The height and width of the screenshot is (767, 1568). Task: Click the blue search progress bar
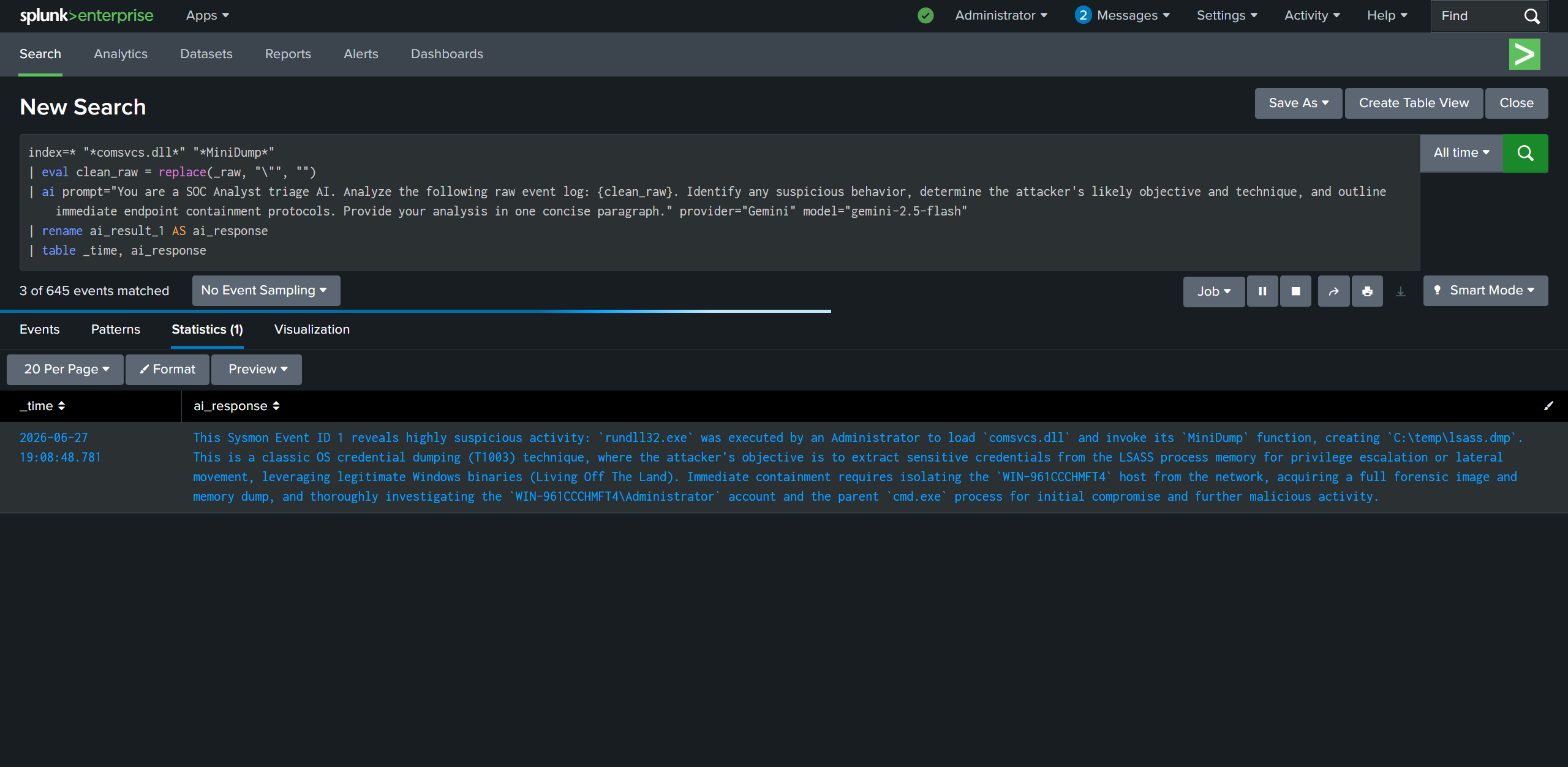tap(415, 311)
